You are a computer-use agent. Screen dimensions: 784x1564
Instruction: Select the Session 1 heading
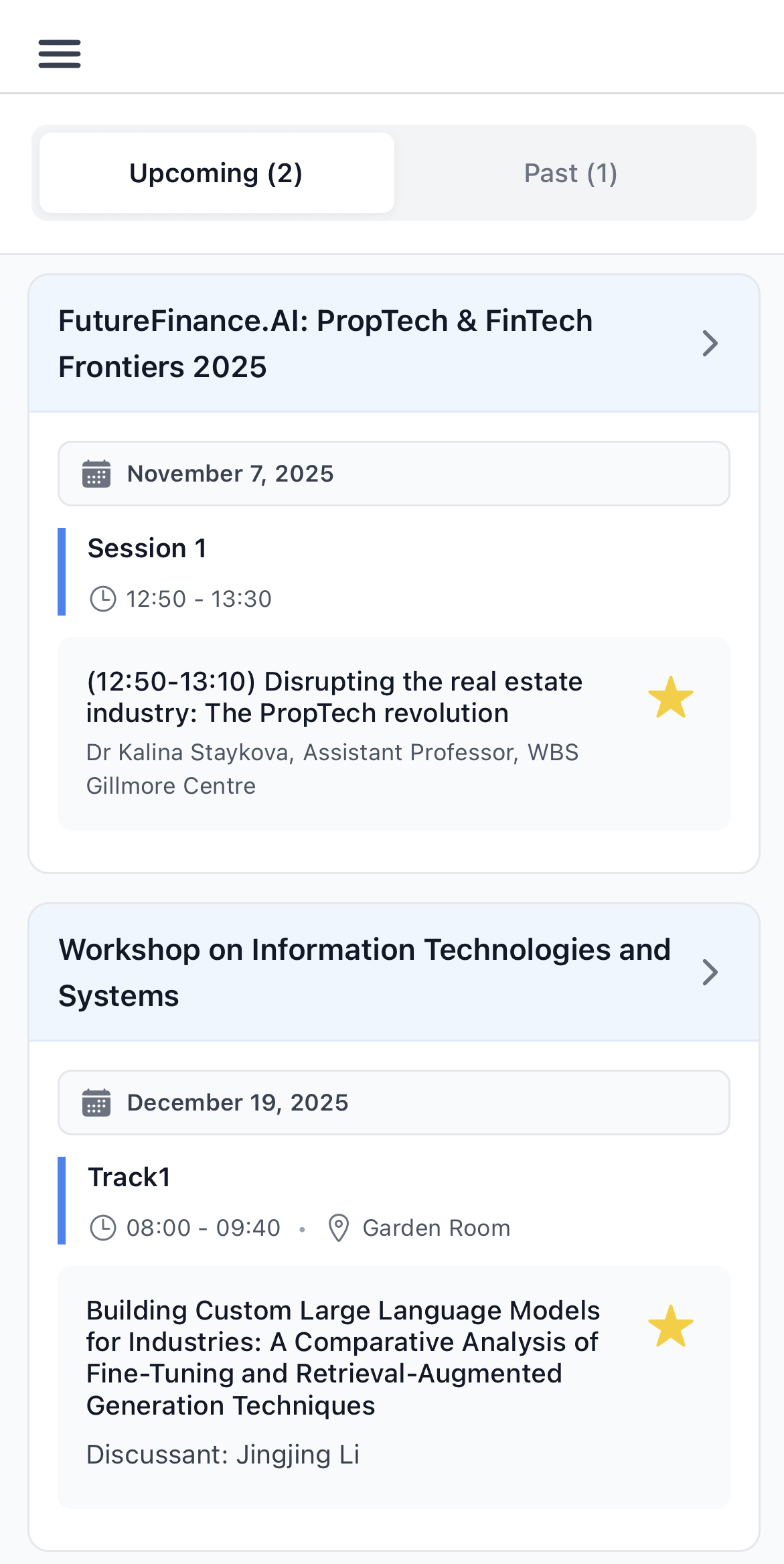[147, 549]
